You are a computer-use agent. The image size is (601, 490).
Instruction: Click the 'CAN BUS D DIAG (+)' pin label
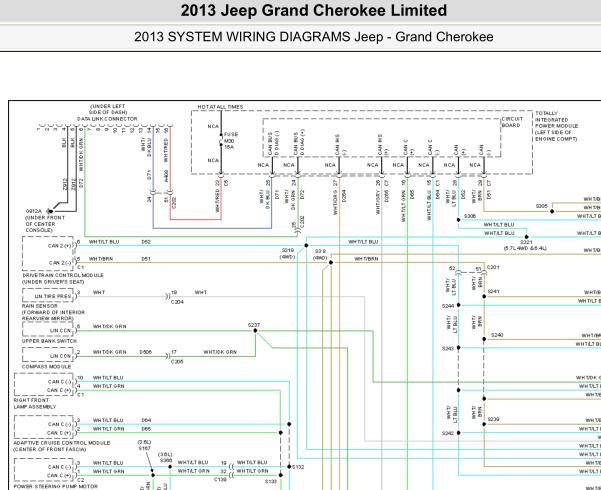tap(299, 143)
